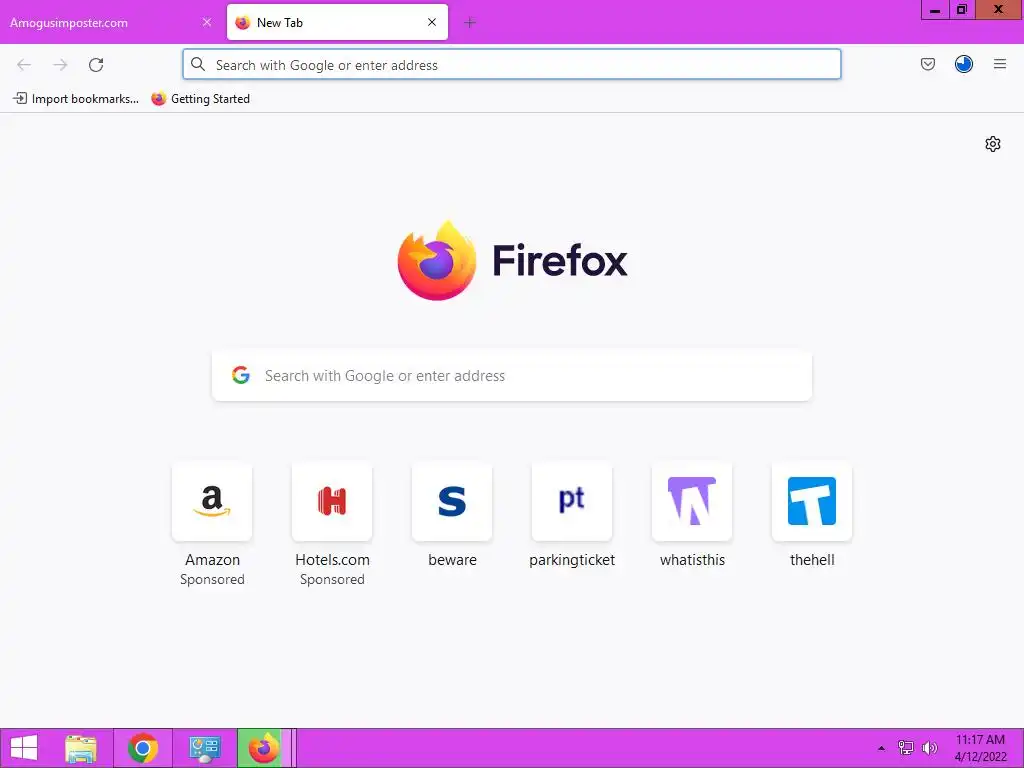
Task: Click Import bookmarks in bookmarks toolbar
Action: 76,99
